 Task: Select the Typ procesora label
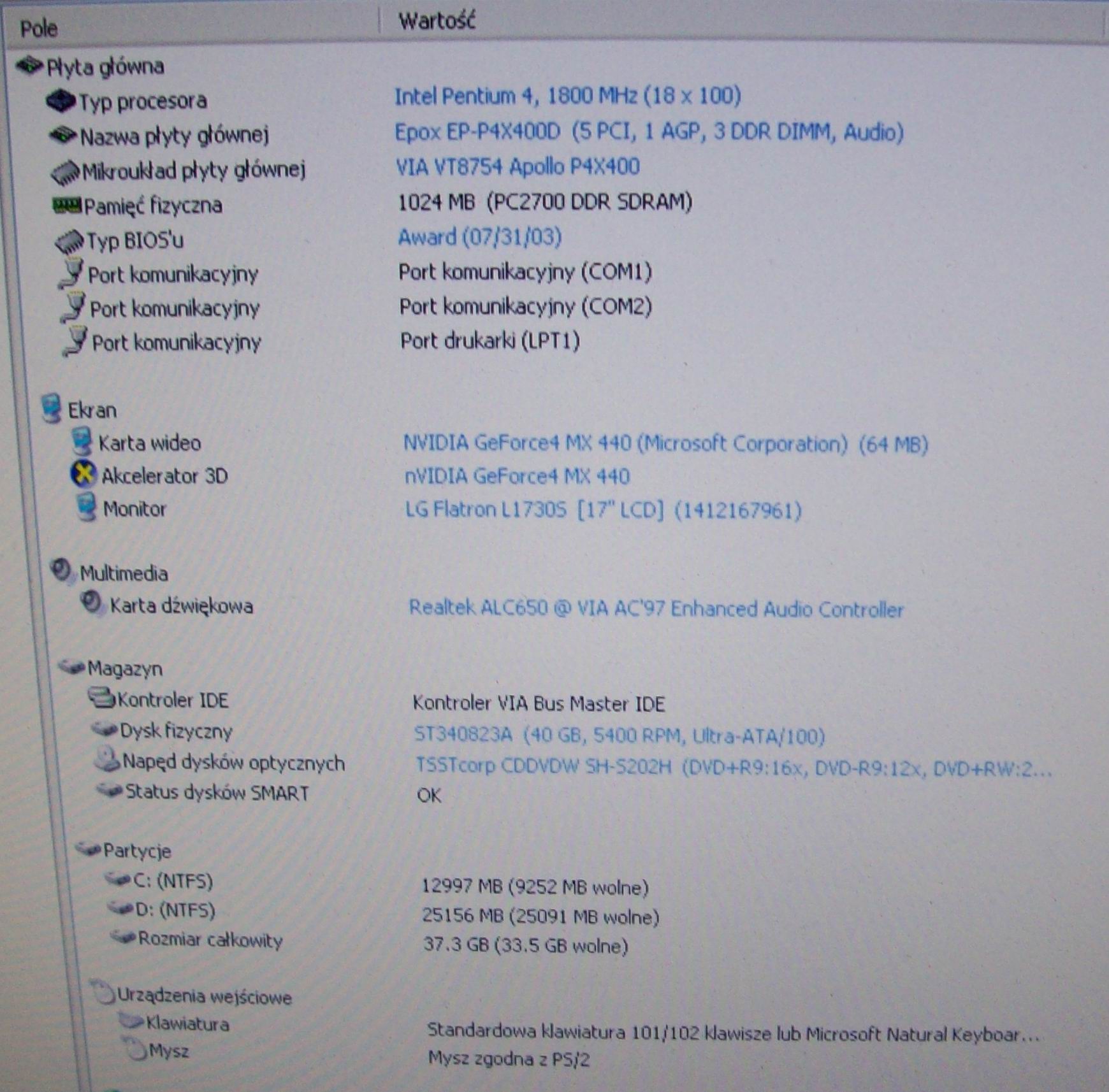[143, 101]
